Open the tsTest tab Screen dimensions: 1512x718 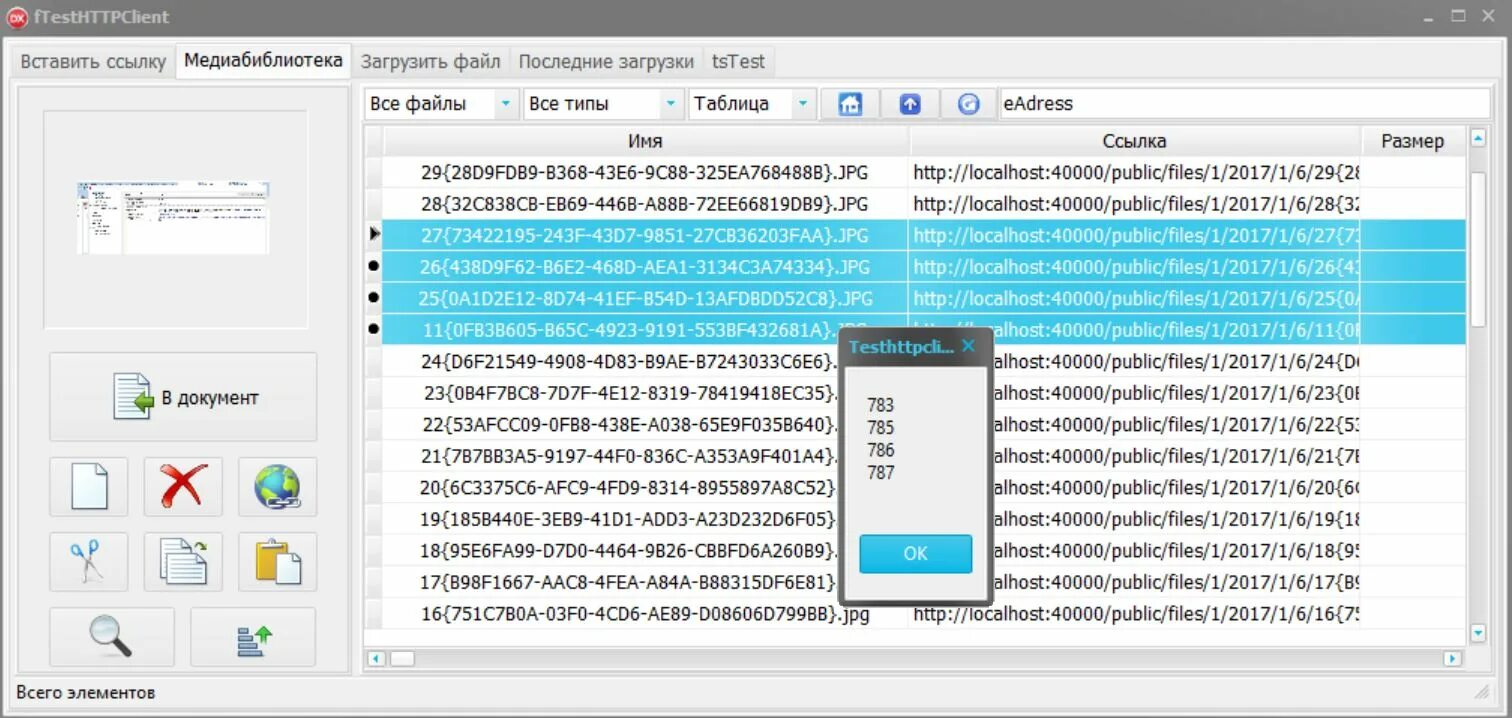pyautogui.click(x=739, y=61)
